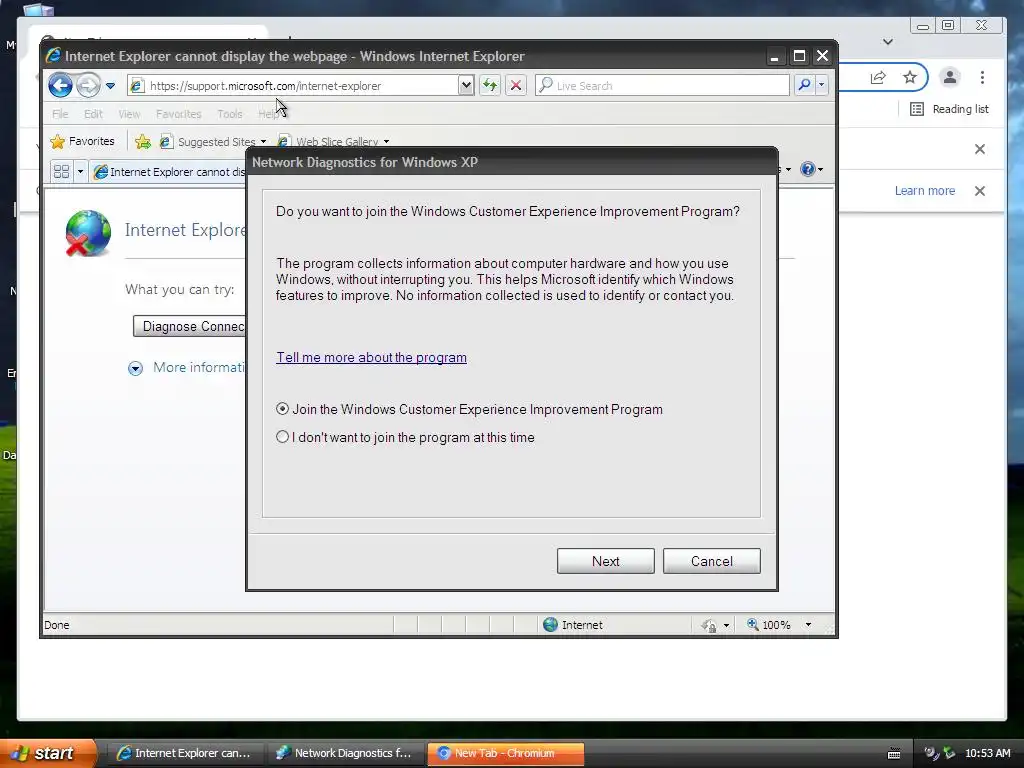Expand the More information section
This screenshot has width=1024, height=768.
tap(135, 368)
